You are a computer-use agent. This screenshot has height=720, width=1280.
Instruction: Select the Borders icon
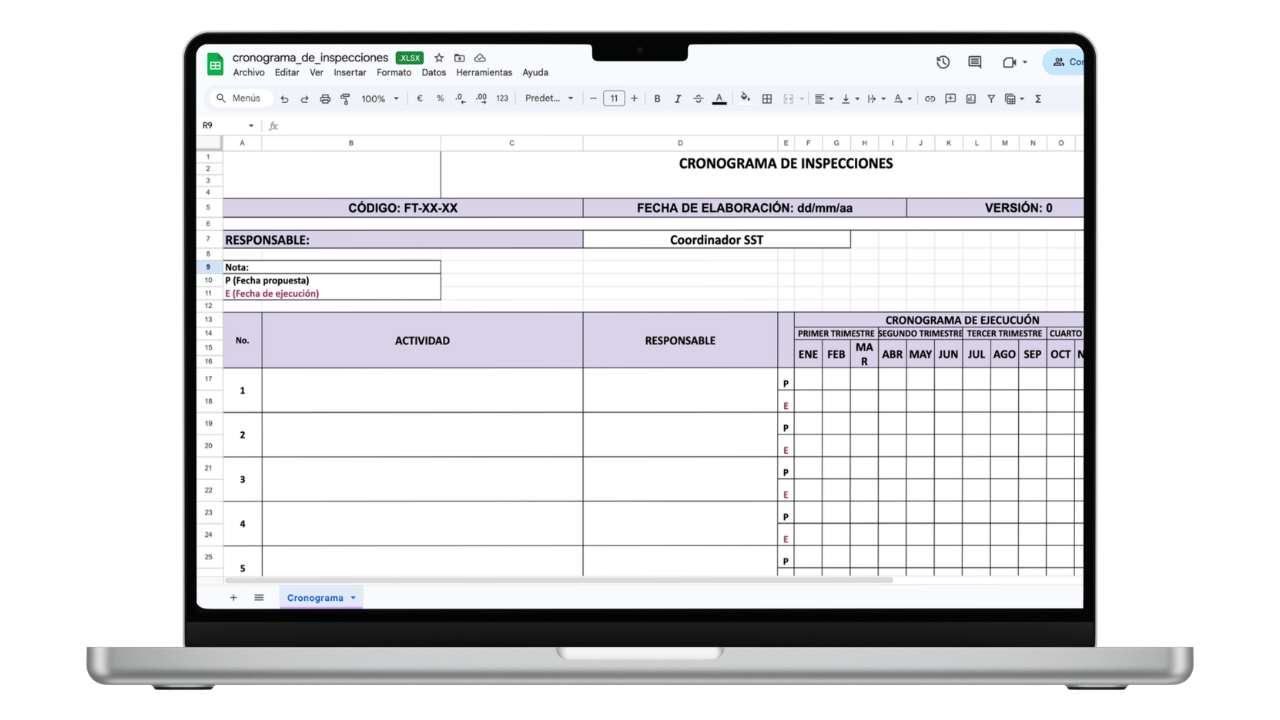(766, 98)
